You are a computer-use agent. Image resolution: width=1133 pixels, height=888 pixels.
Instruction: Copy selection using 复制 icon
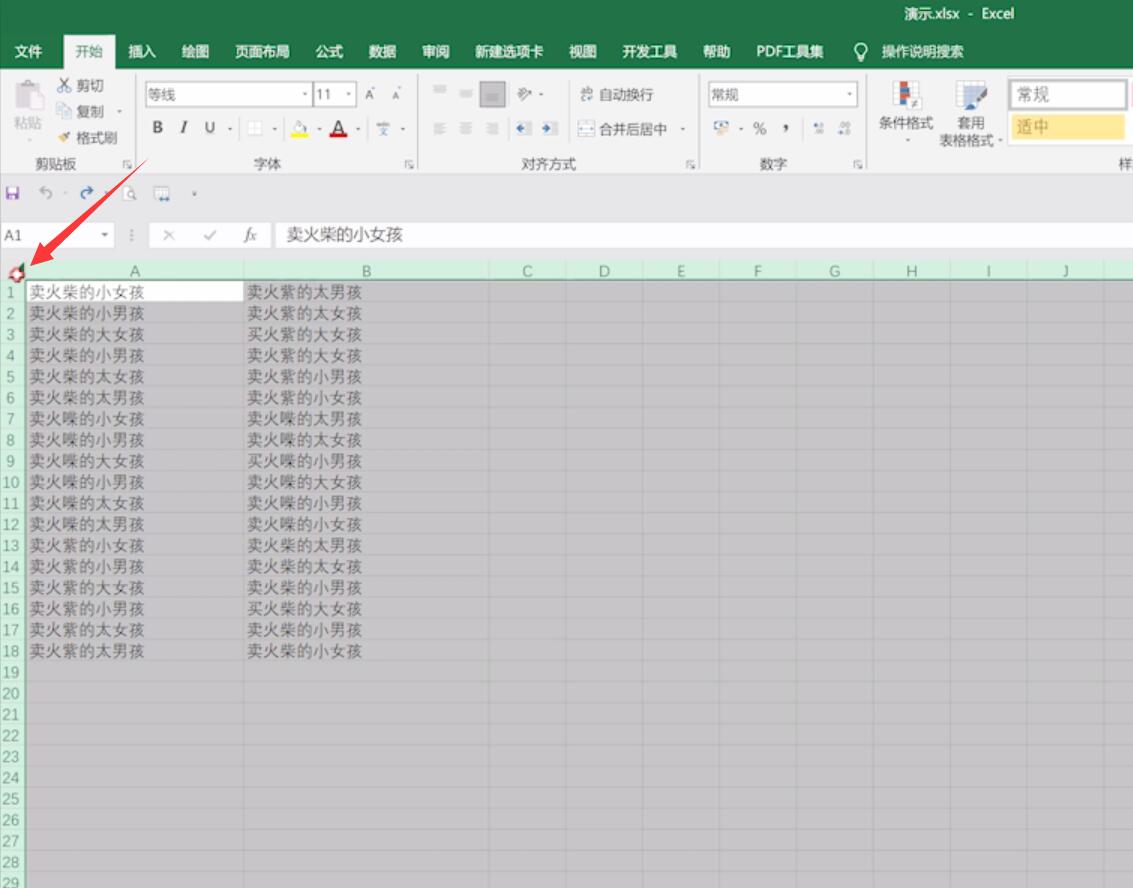point(64,111)
